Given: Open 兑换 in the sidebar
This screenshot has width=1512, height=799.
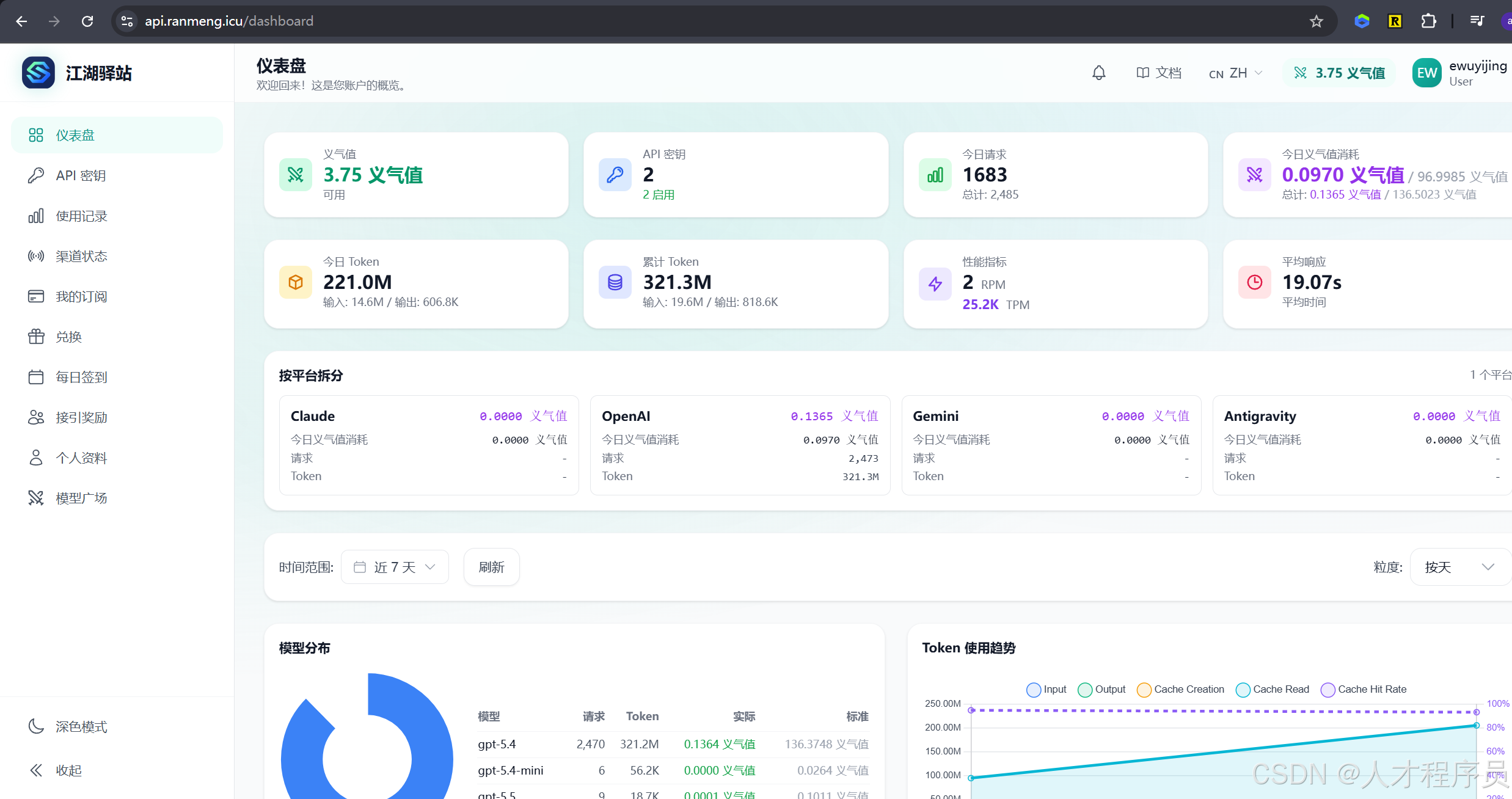Looking at the screenshot, I should (117, 337).
